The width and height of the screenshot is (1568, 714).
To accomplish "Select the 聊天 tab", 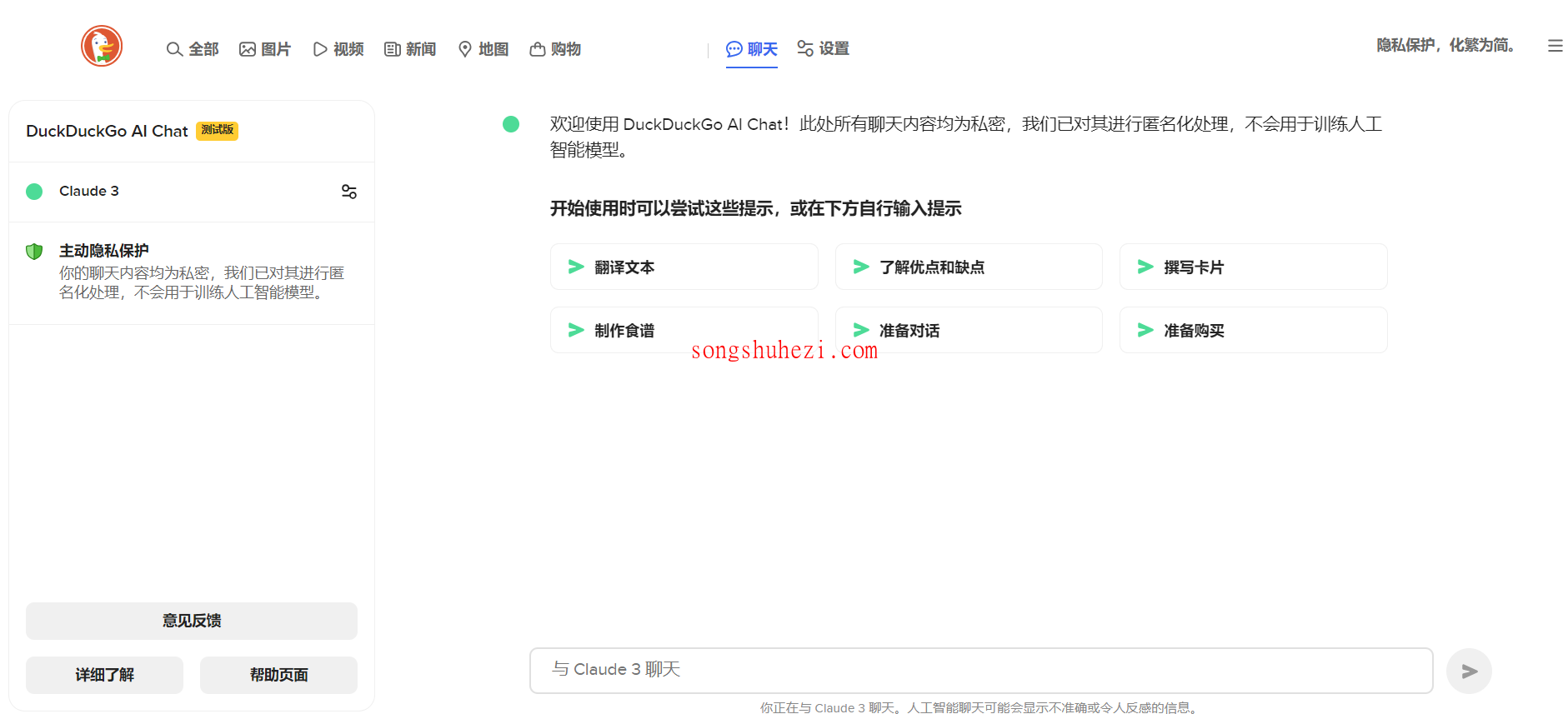I will tap(752, 49).
